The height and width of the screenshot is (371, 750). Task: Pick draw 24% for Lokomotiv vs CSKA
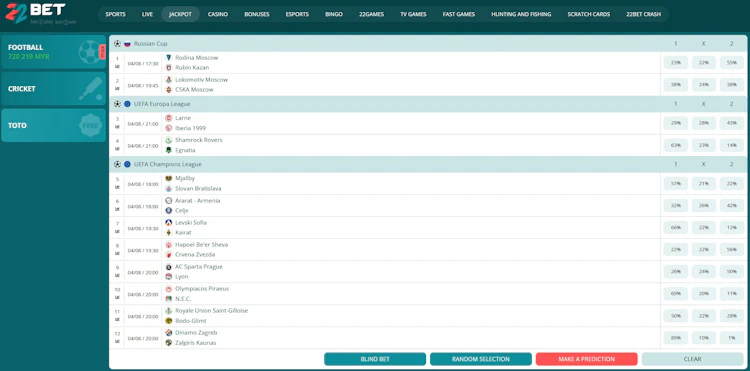pyautogui.click(x=704, y=85)
